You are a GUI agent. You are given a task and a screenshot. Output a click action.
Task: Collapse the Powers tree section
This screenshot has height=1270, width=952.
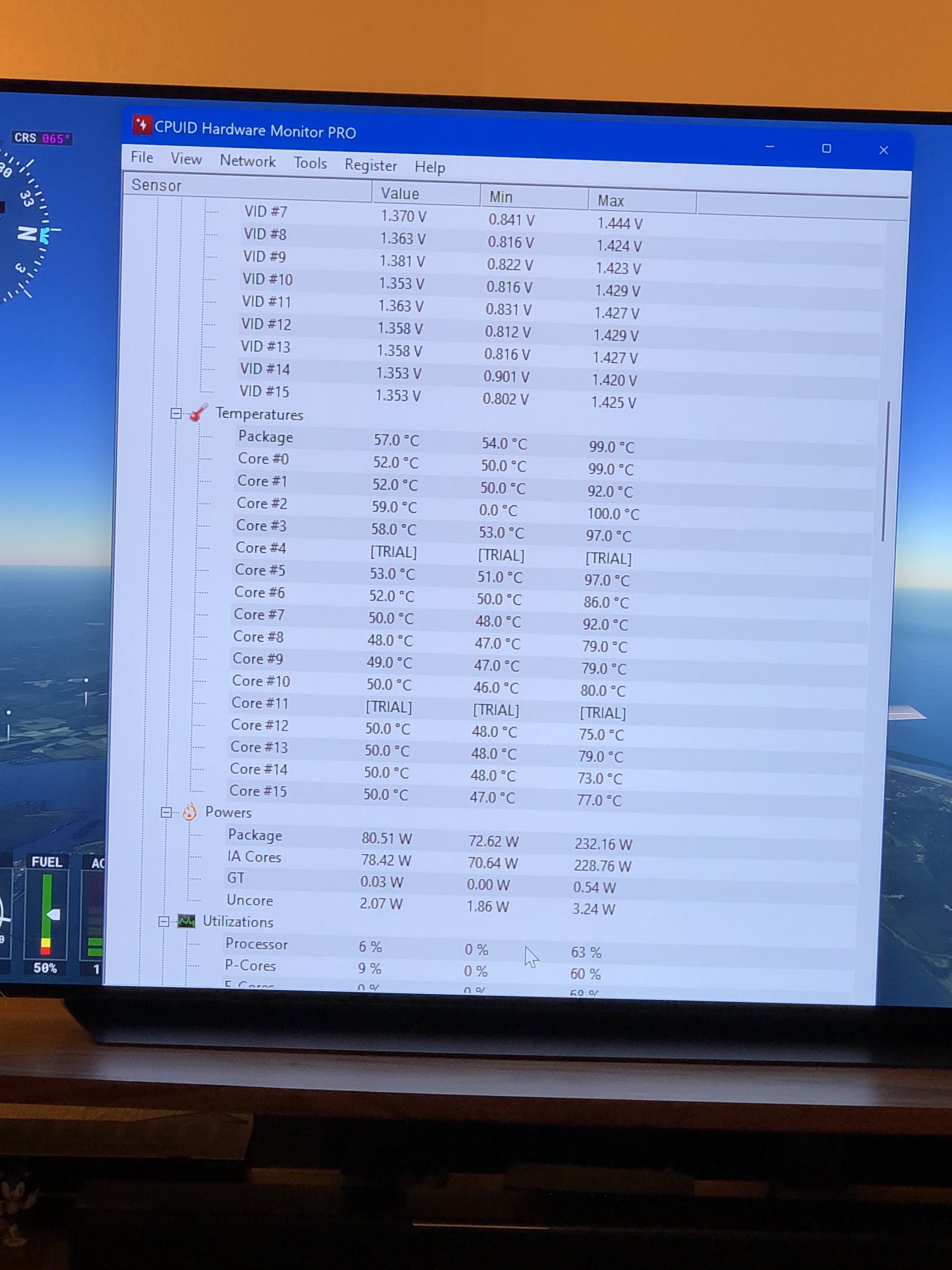pyautogui.click(x=166, y=812)
